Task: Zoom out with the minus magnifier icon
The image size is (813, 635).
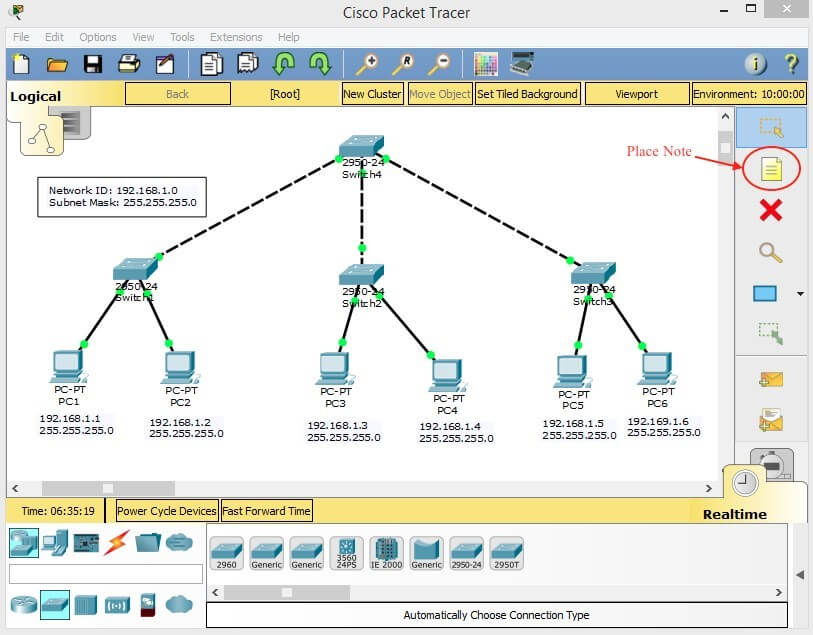Action: pyautogui.click(x=439, y=65)
